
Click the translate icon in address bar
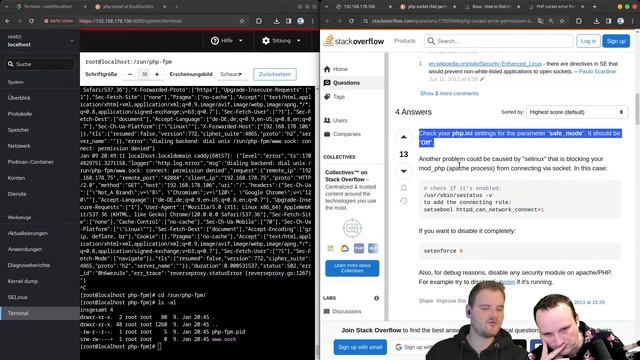(x=540, y=21)
